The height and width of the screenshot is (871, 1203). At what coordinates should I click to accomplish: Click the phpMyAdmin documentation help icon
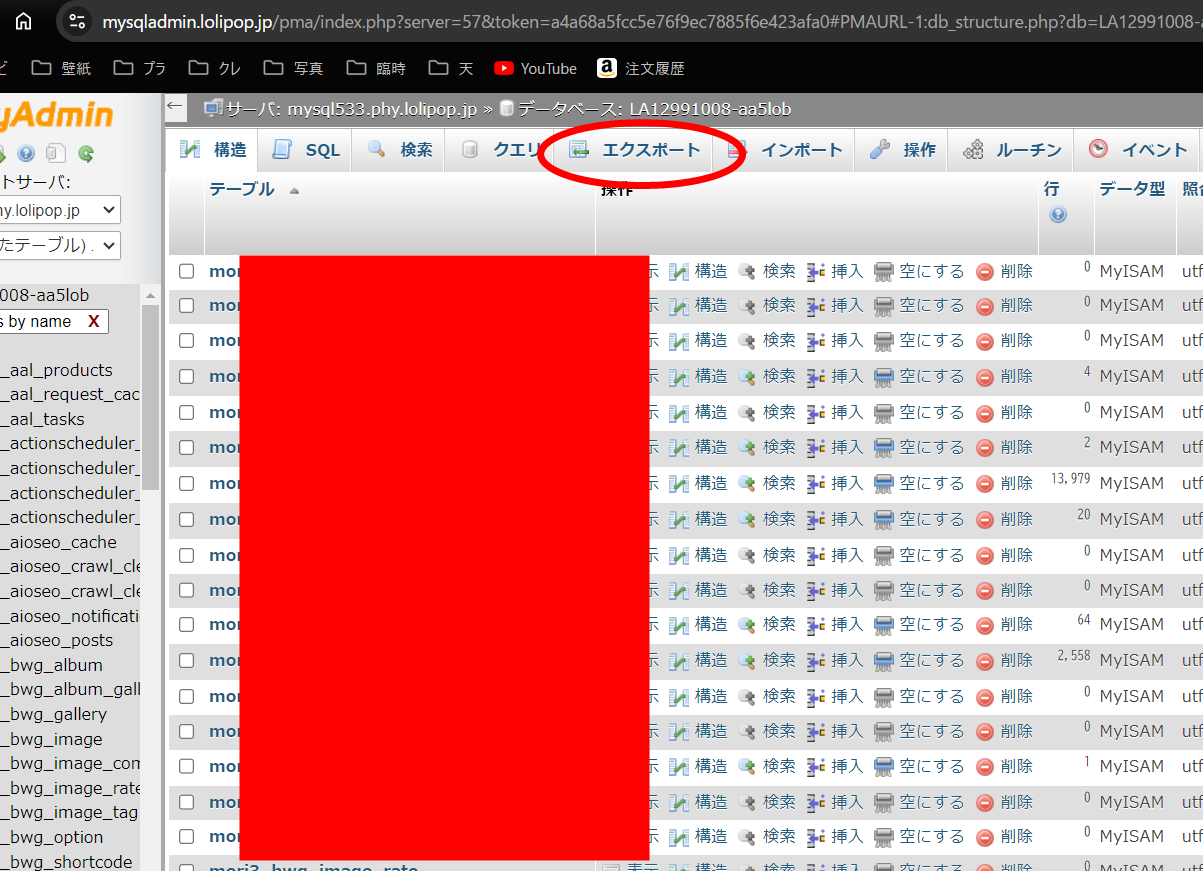pos(26,153)
